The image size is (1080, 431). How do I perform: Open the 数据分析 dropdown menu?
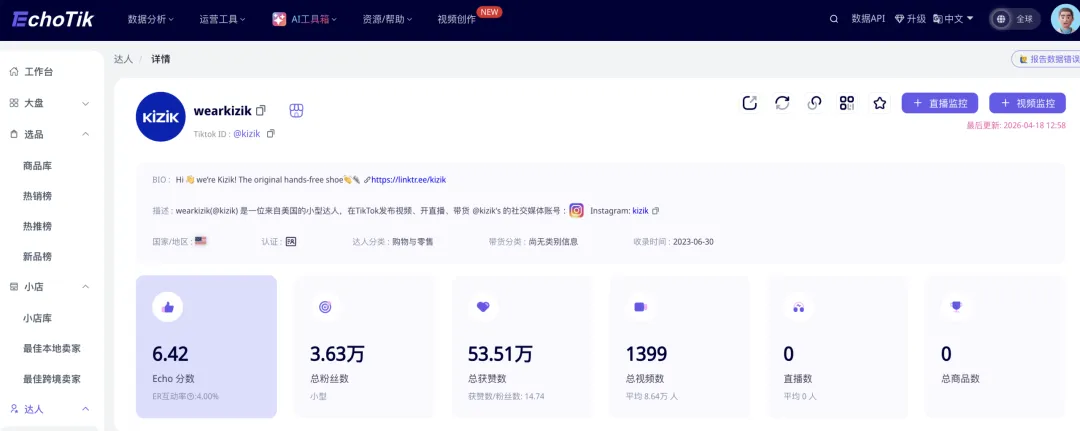(150, 19)
